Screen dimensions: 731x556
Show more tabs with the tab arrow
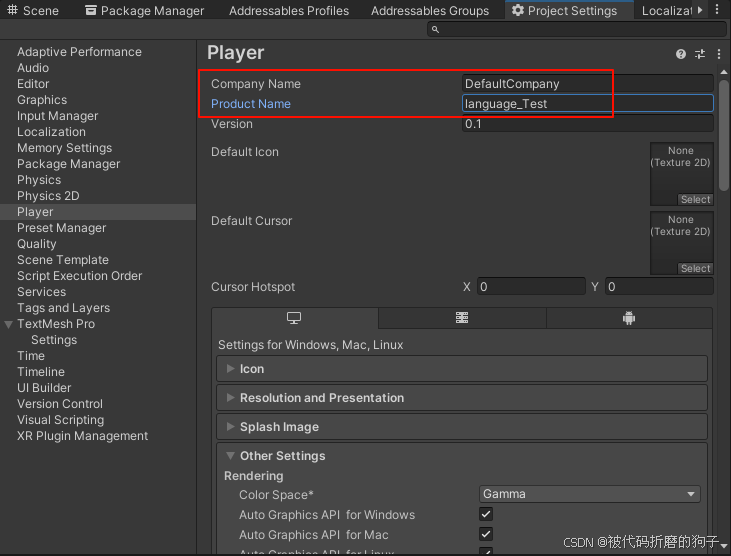click(700, 10)
